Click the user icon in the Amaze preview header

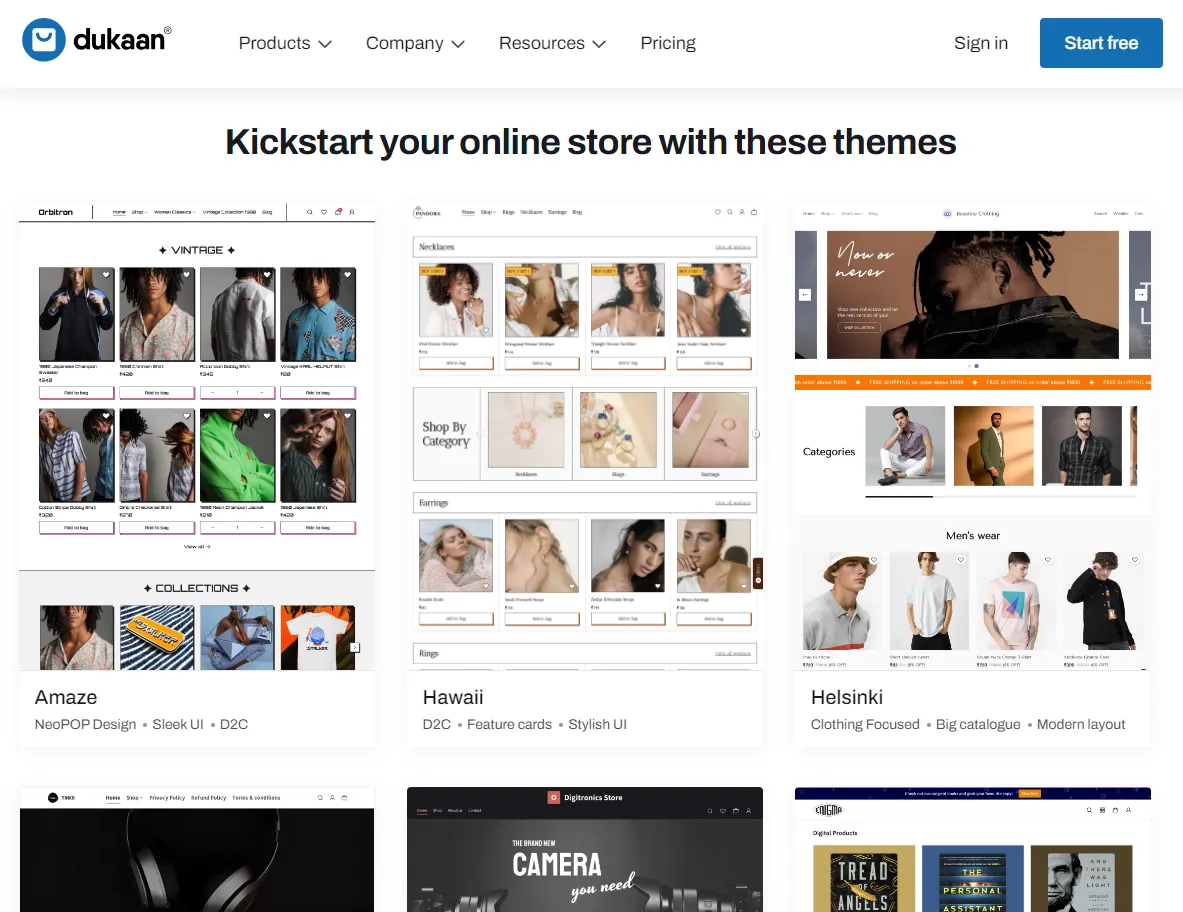[352, 212]
